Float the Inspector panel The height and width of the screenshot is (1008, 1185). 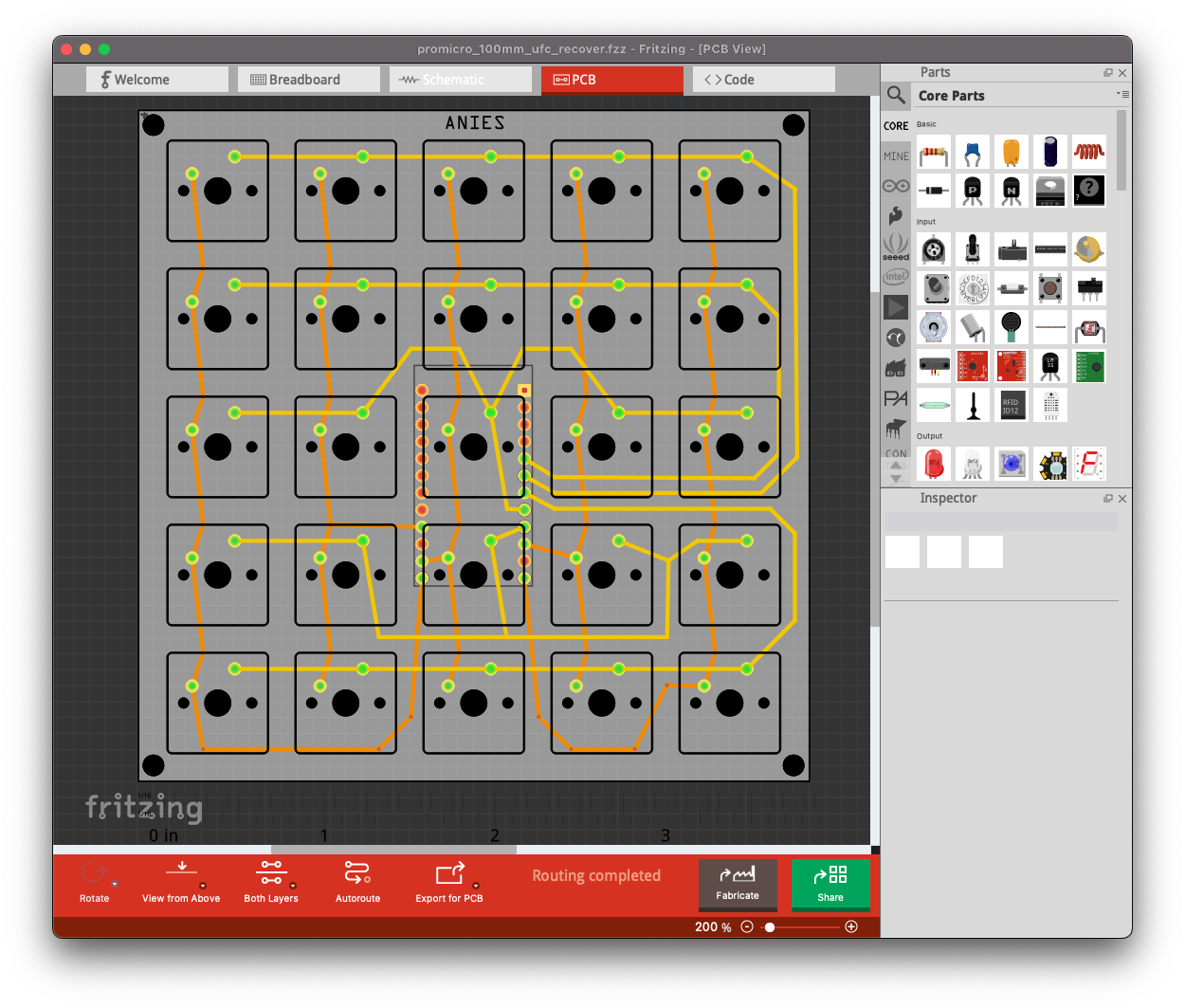tap(1107, 499)
